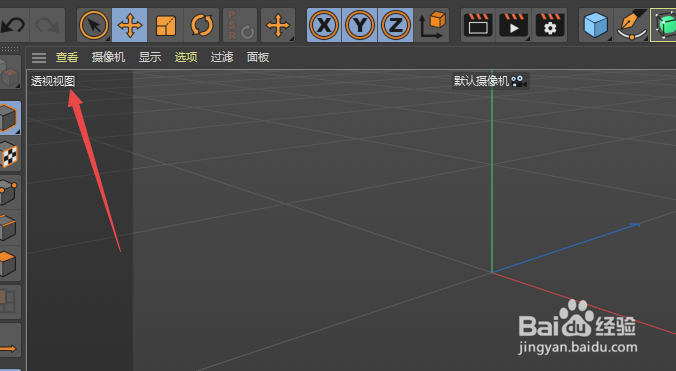Viewport: 676px width, 371px height.
Task: Render to Picture Viewer icon
Action: (x=513, y=25)
